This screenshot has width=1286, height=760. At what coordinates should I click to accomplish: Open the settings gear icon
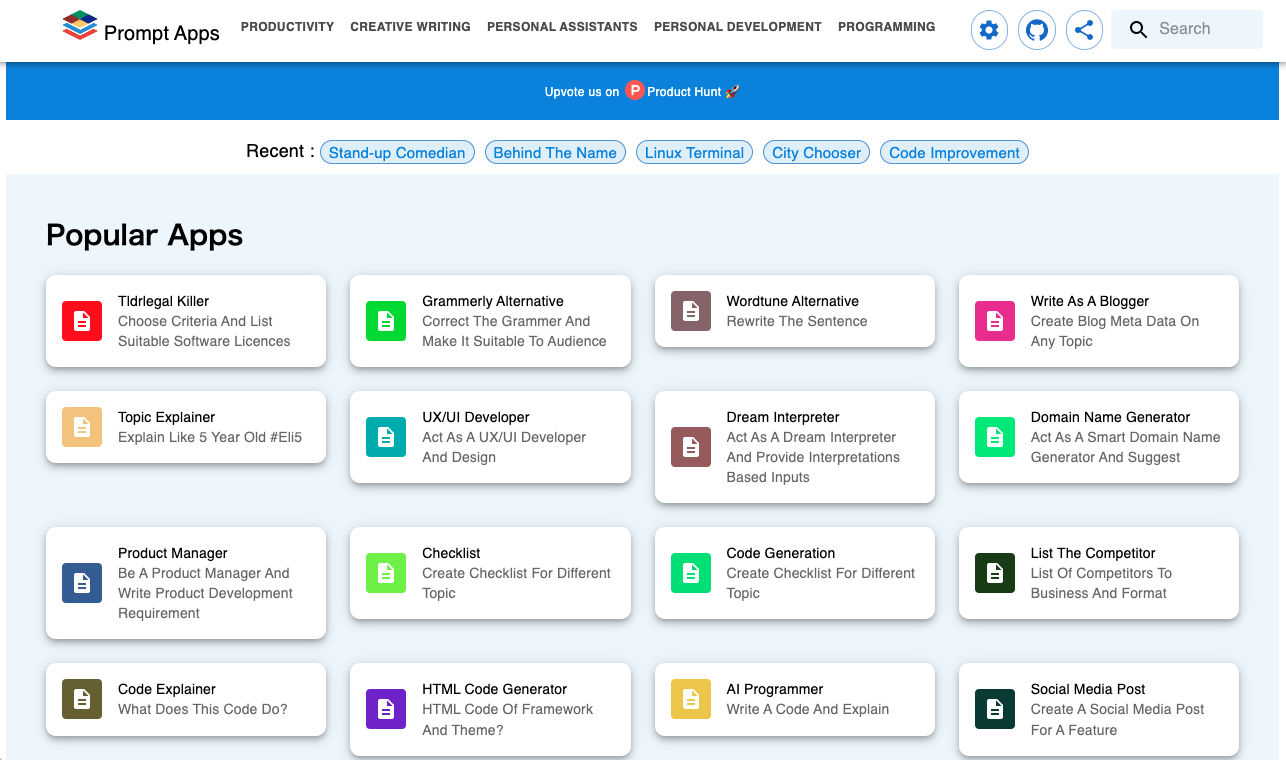(989, 31)
